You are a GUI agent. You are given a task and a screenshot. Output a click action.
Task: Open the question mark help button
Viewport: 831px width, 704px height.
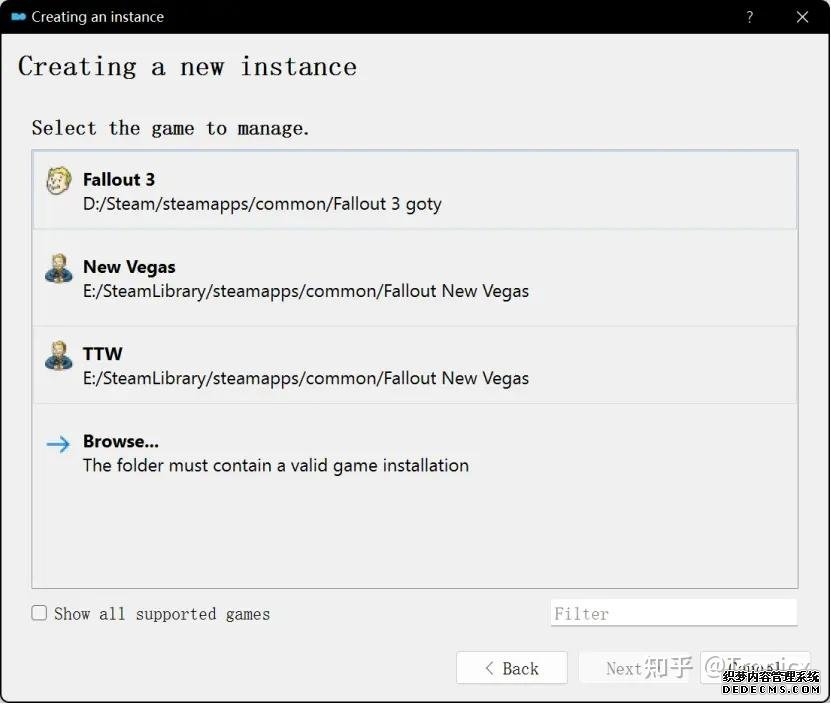750,17
